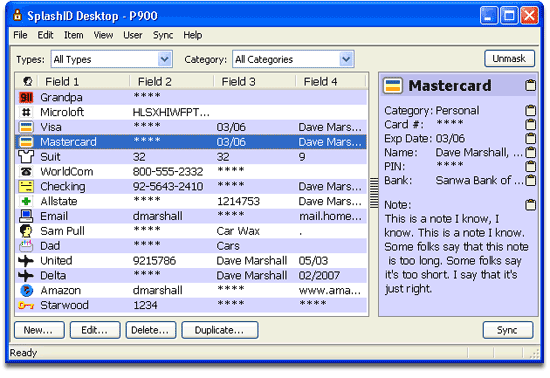Open the Types dropdown
Screen dimensions: 550x378
(x=164, y=59)
